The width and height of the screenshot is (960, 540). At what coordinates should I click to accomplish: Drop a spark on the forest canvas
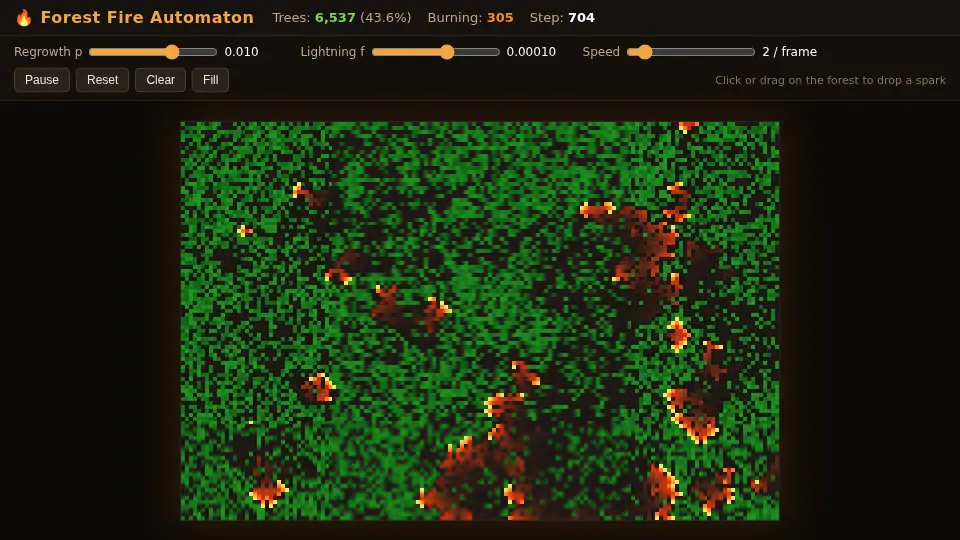pos(480,321)
